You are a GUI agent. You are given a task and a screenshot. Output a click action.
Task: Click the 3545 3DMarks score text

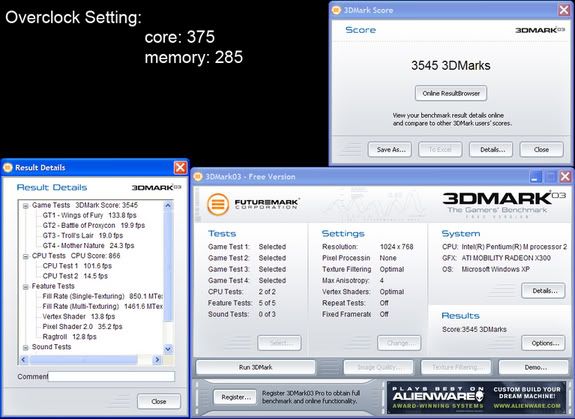click(x=451, y=66)
